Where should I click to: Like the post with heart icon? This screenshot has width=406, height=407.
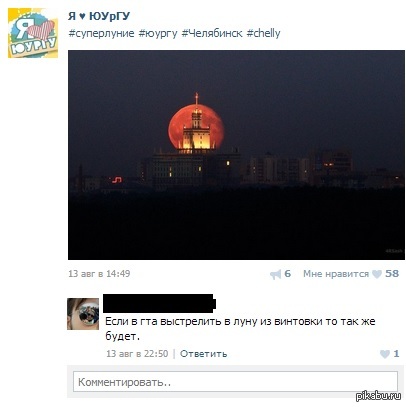pos(377,274)
